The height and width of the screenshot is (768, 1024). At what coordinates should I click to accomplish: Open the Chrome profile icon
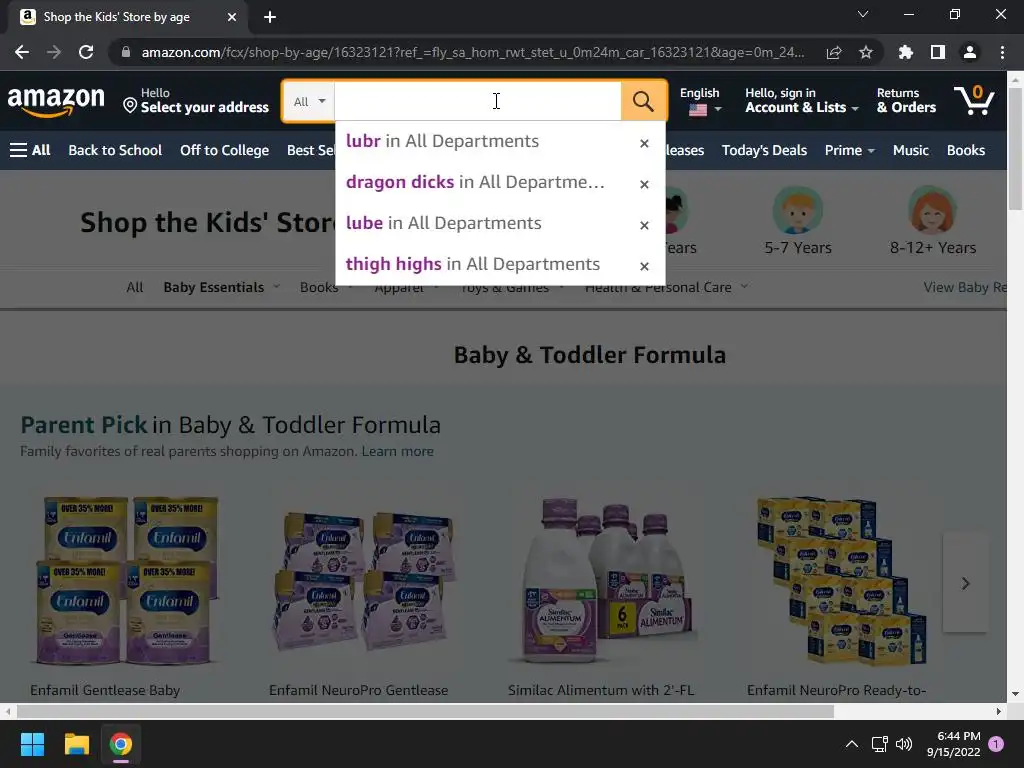click(x=970, y=52)
